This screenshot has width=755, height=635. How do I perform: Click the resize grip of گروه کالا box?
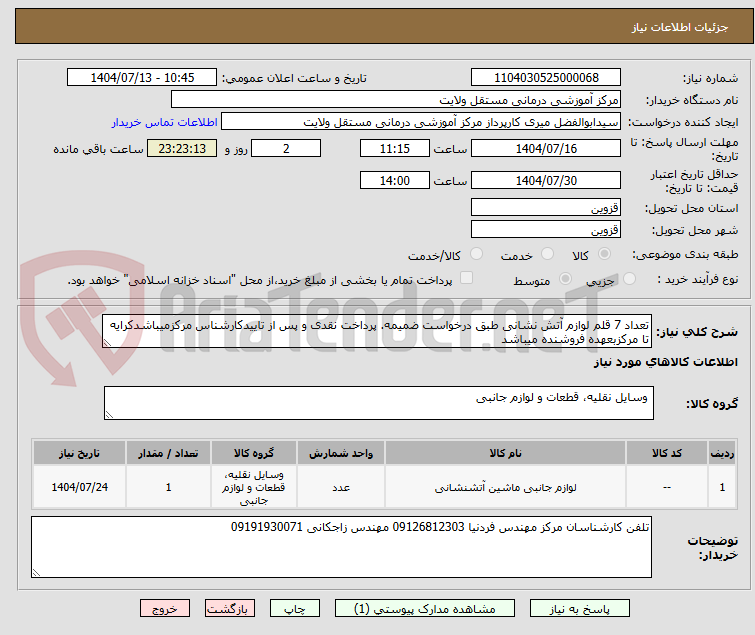109,415
